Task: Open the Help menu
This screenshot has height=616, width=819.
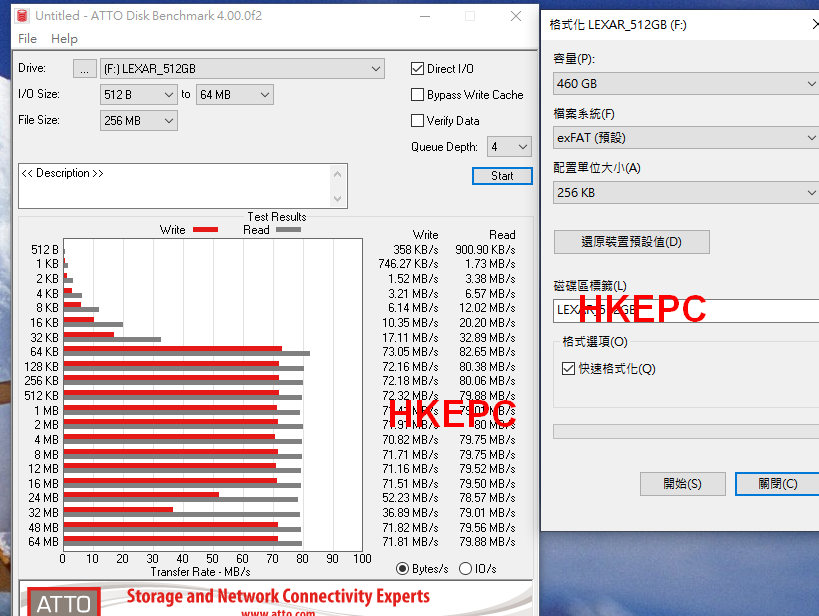Action: (64, 39)
